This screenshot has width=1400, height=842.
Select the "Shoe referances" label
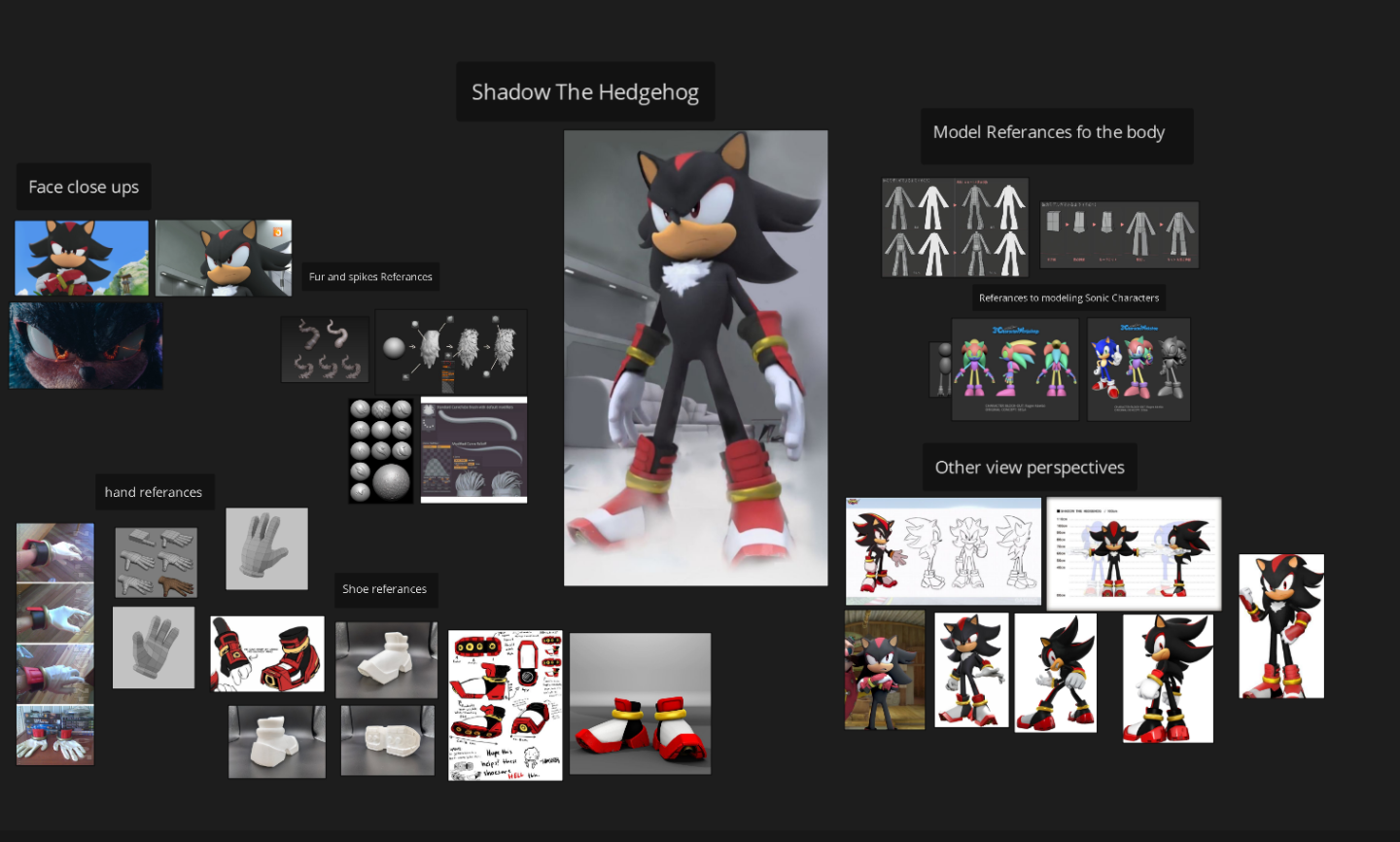pyautogui.click(x=385, y=589)
